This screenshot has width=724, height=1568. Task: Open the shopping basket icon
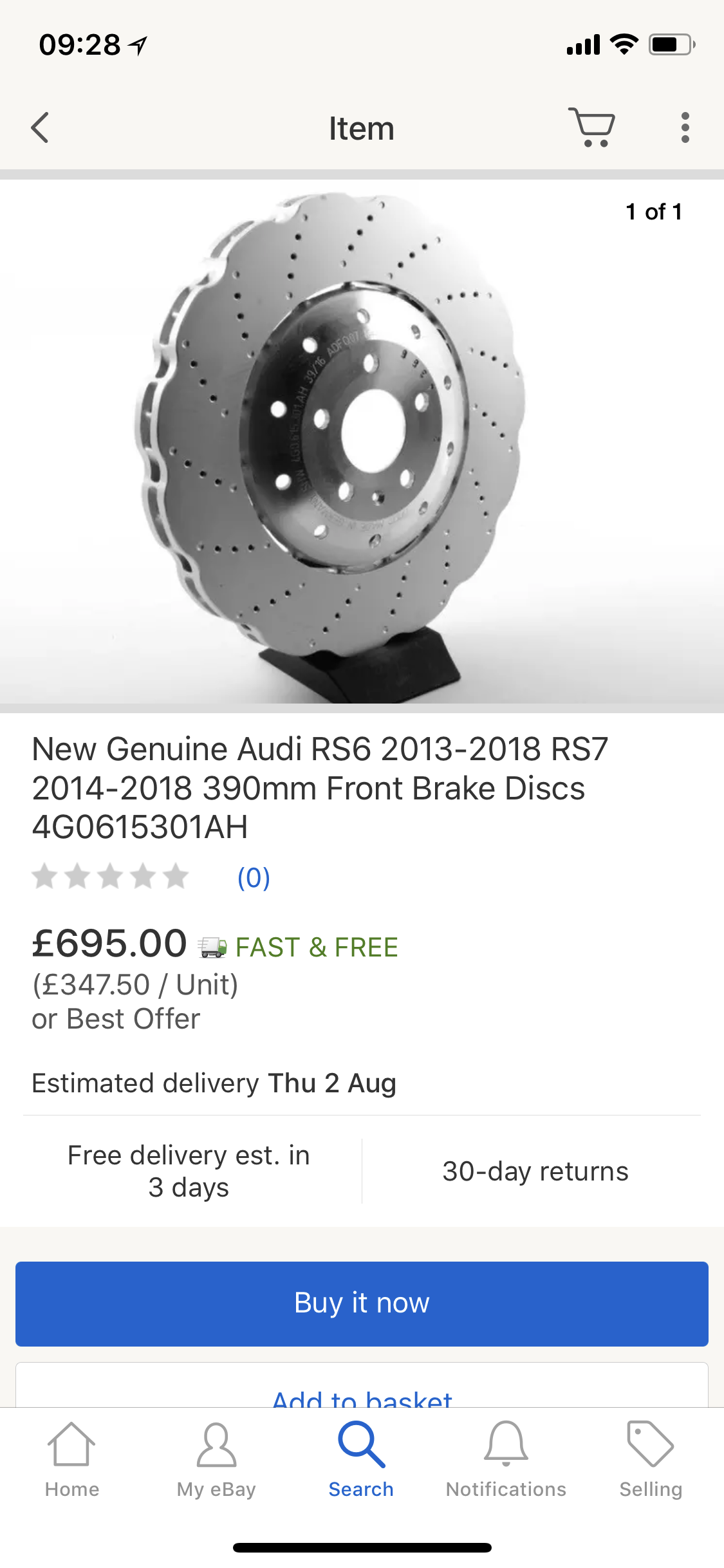point(591,127)
